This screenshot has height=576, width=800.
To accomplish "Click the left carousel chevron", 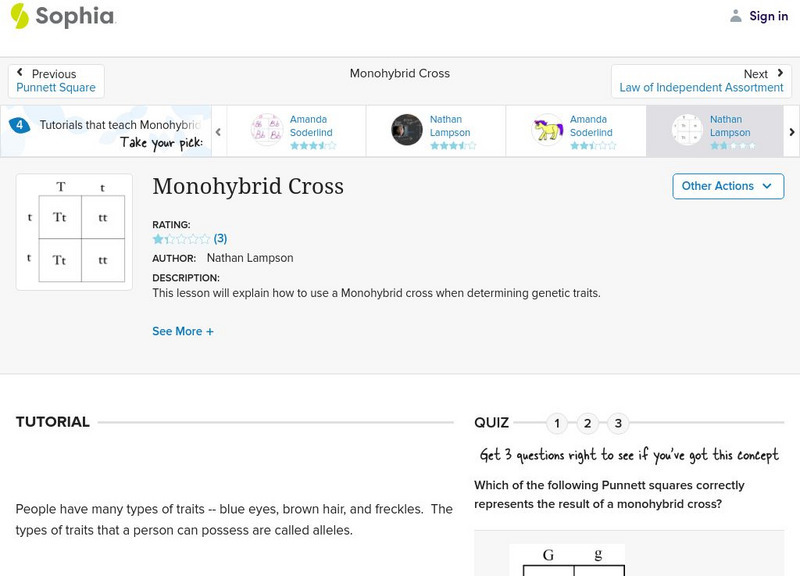I will (x=218, y=131).
